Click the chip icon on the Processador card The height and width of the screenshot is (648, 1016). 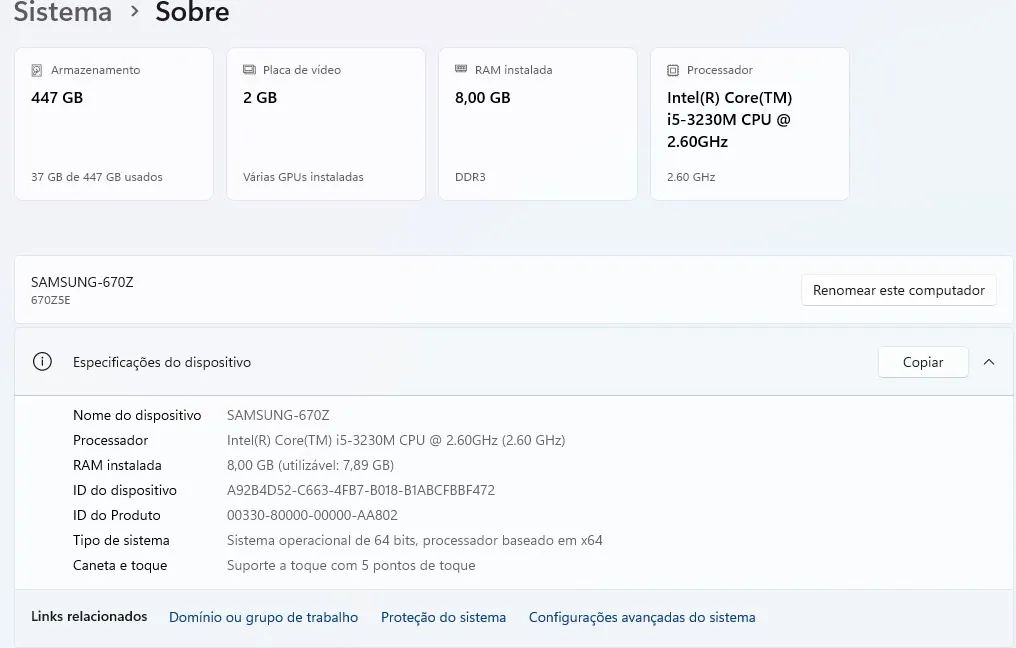tap(672, 70)
